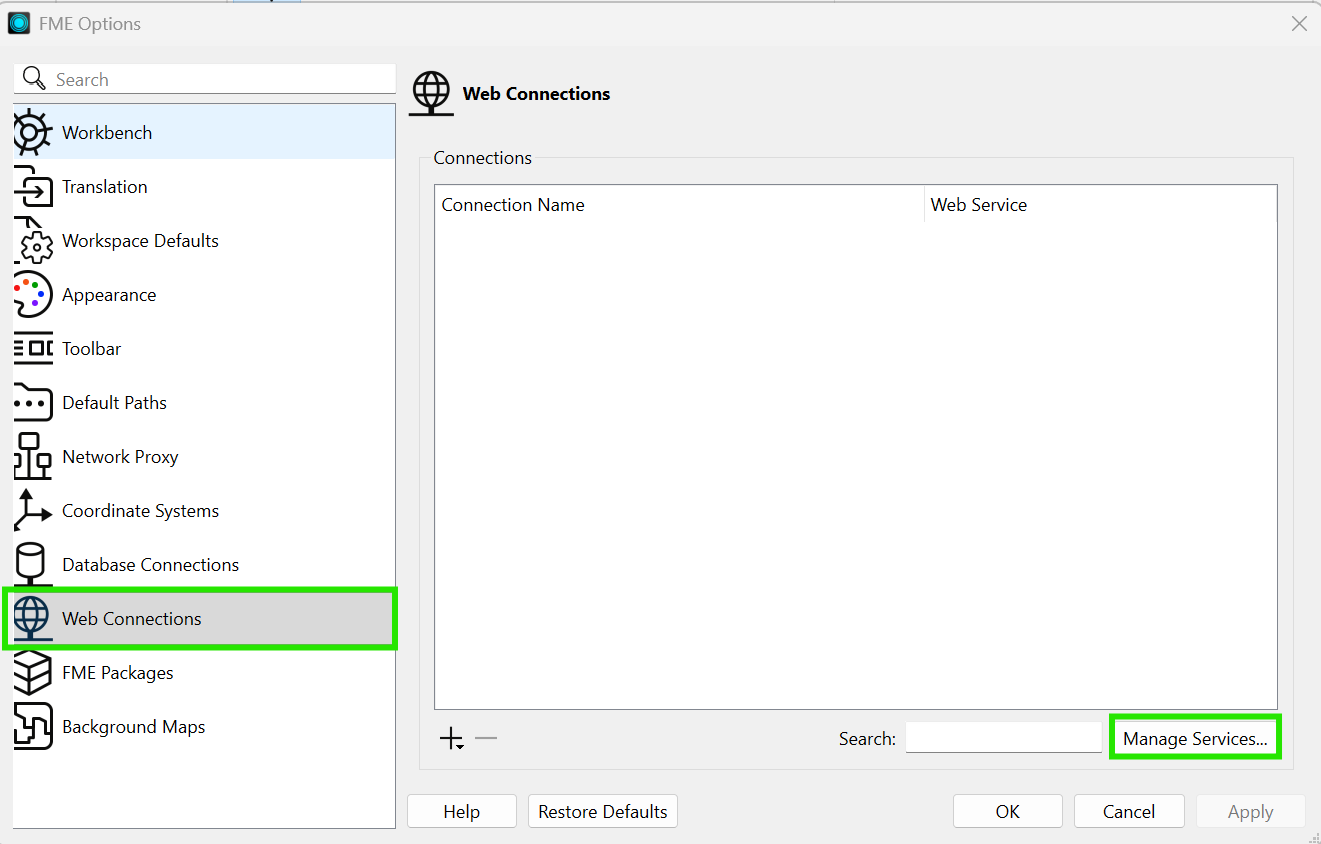Focus the connections Search input field
Image resolution: width=1321 pixels, height=844 pixels.
[1004, 738]
